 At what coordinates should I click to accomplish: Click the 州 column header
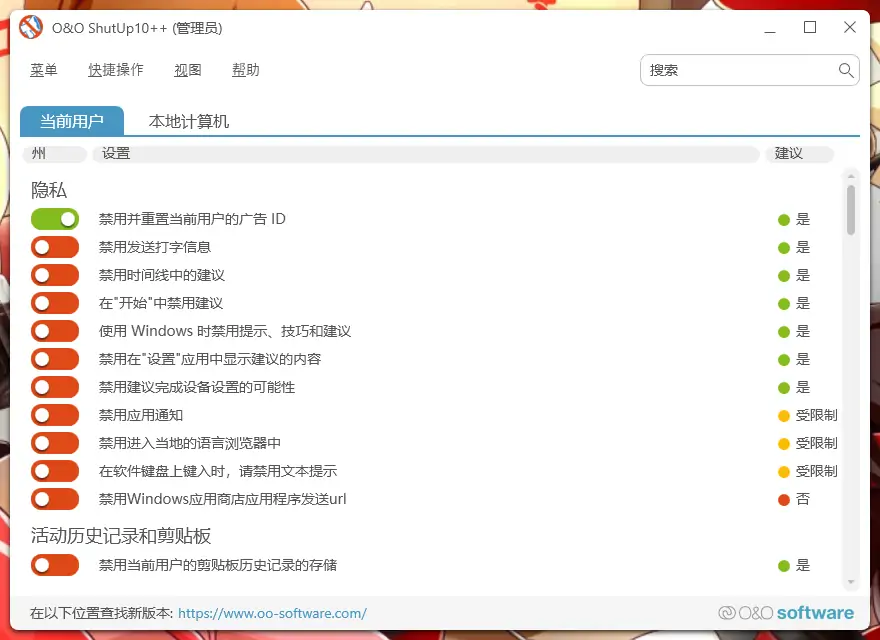pyautogui.click(x=54, y=153)
